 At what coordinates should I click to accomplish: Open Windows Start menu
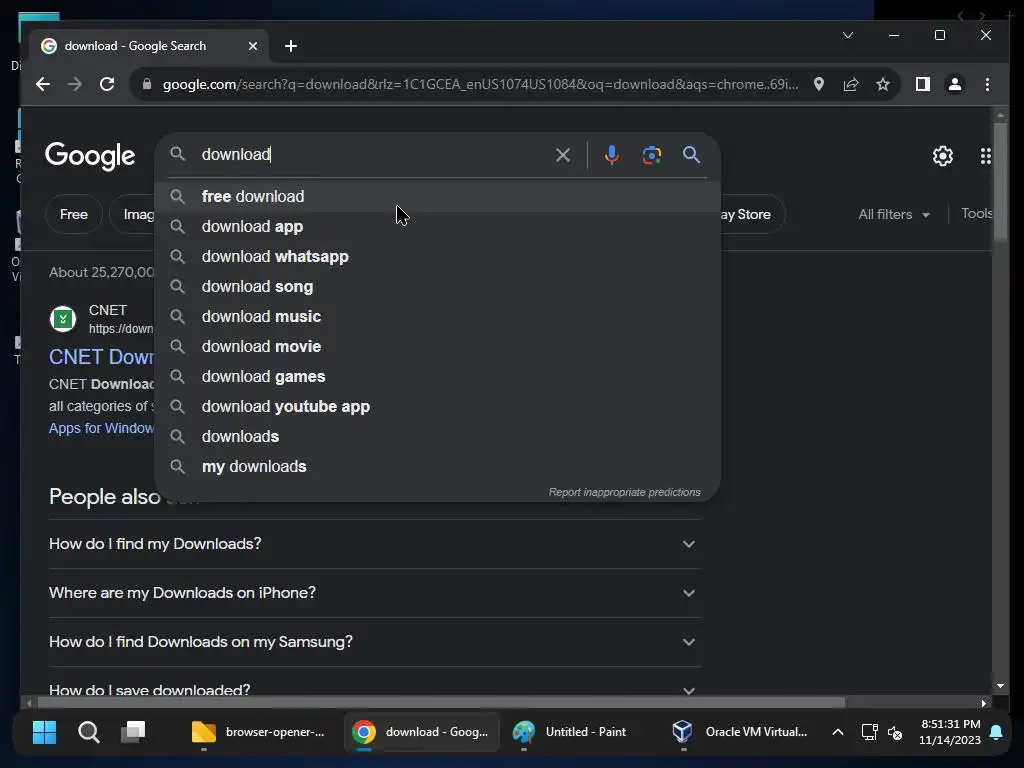click(44, 732)
